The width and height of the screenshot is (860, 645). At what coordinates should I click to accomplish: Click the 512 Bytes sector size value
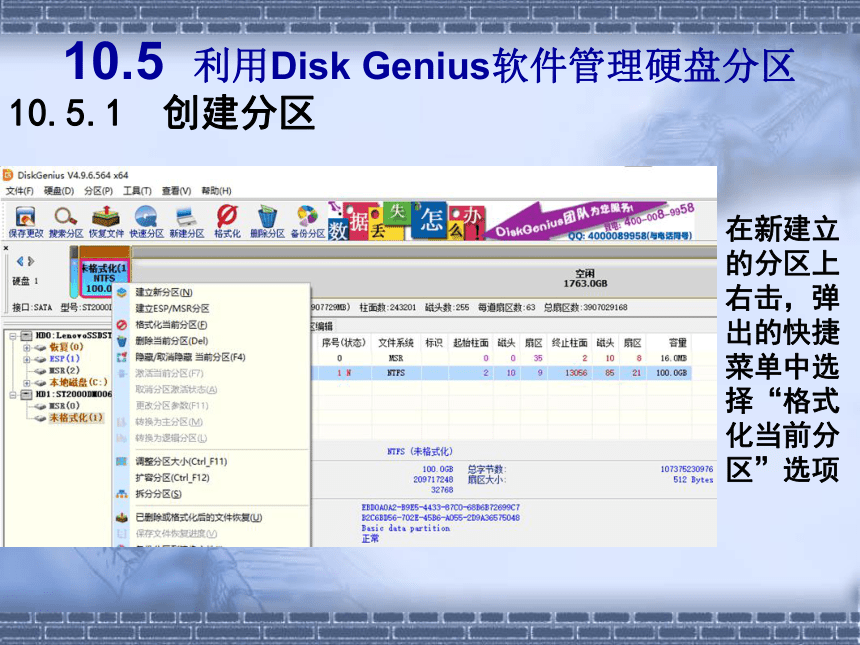[x=693, y=480]
